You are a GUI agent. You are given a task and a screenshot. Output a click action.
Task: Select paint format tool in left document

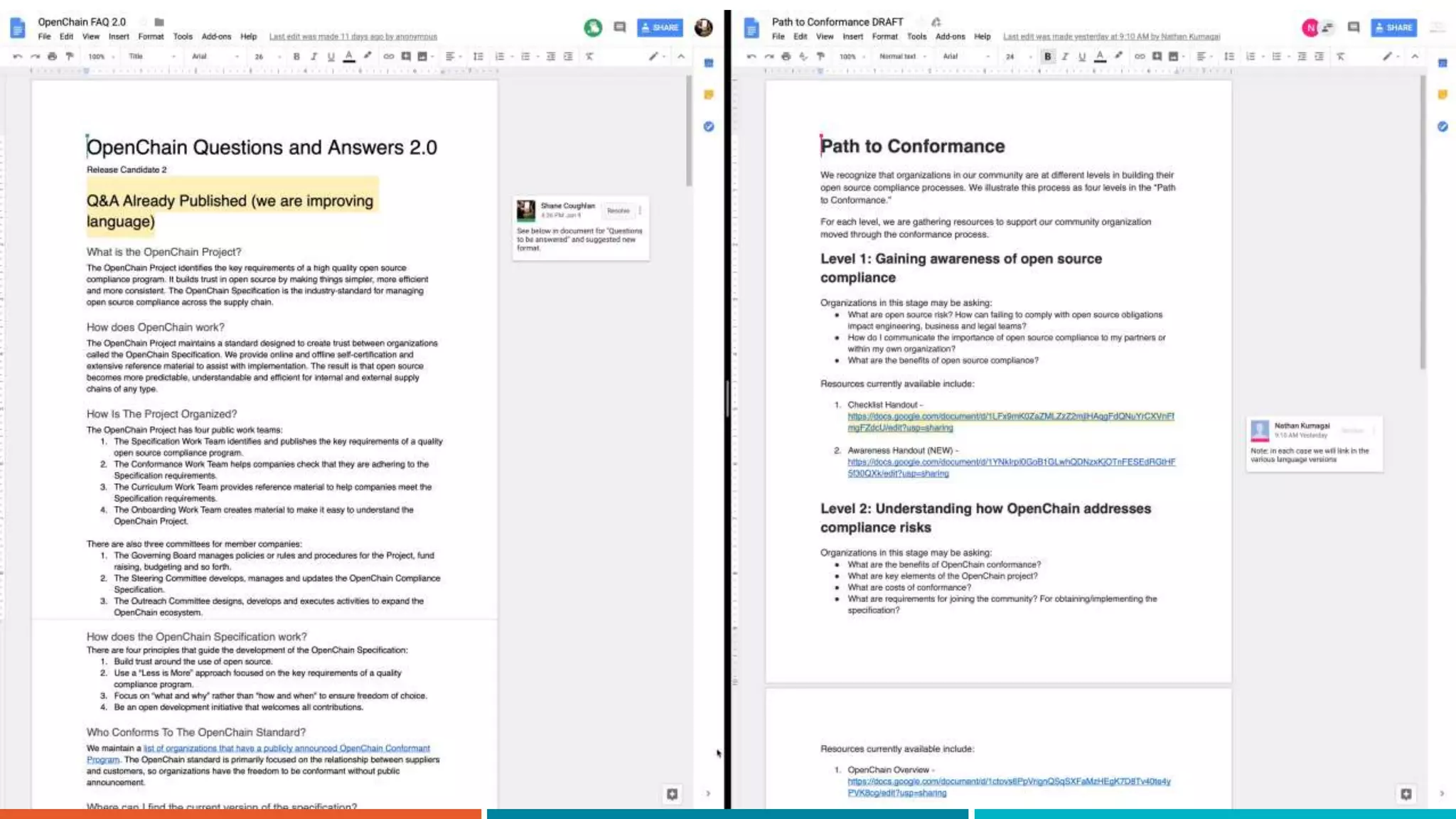[x=69, y=56]
